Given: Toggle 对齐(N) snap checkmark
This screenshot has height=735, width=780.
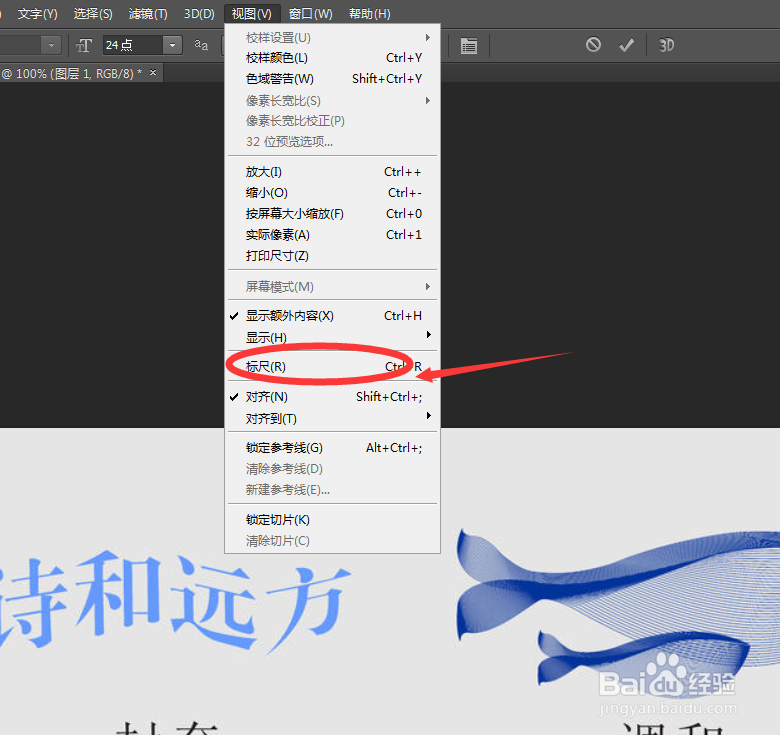Looking at the screenshot, I should tap(332, 397).
